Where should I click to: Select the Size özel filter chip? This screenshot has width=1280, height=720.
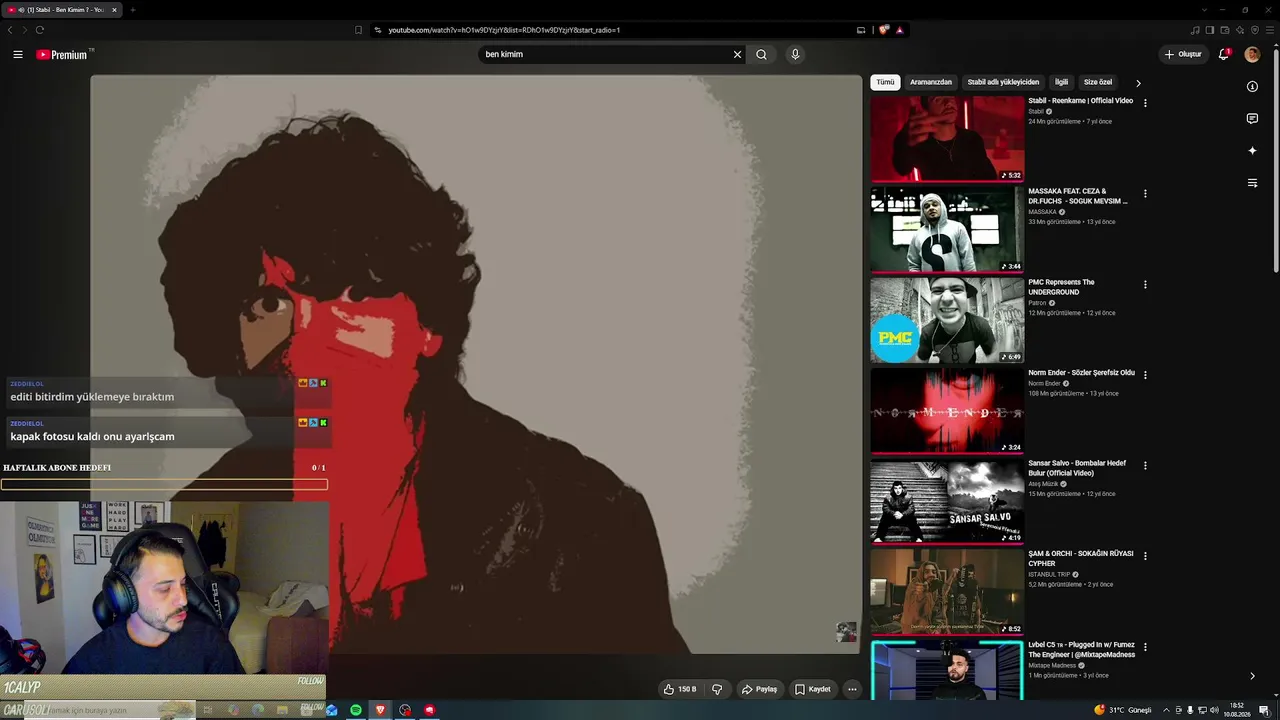click(1098, 82)
